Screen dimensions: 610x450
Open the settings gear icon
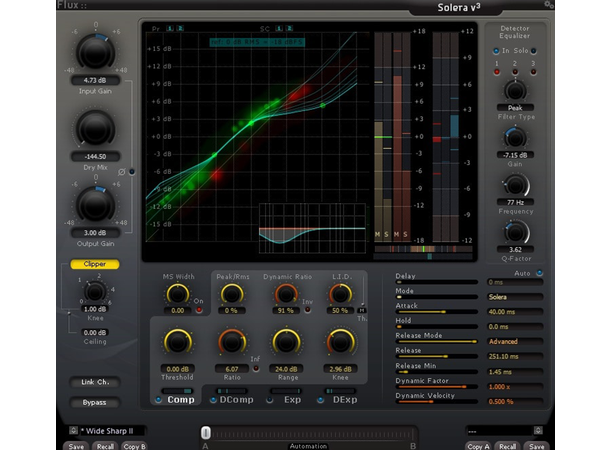[549, 4]
